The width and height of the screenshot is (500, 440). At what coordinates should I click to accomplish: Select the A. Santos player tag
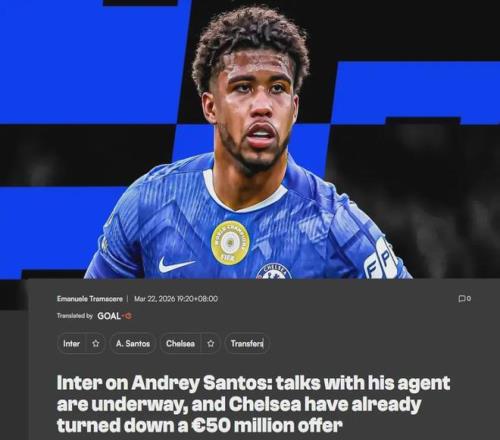pyautogui.click(x=133, y=343)
